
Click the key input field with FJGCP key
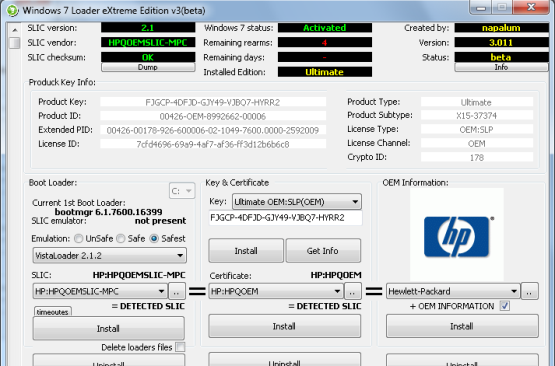(x=286, y=218)
